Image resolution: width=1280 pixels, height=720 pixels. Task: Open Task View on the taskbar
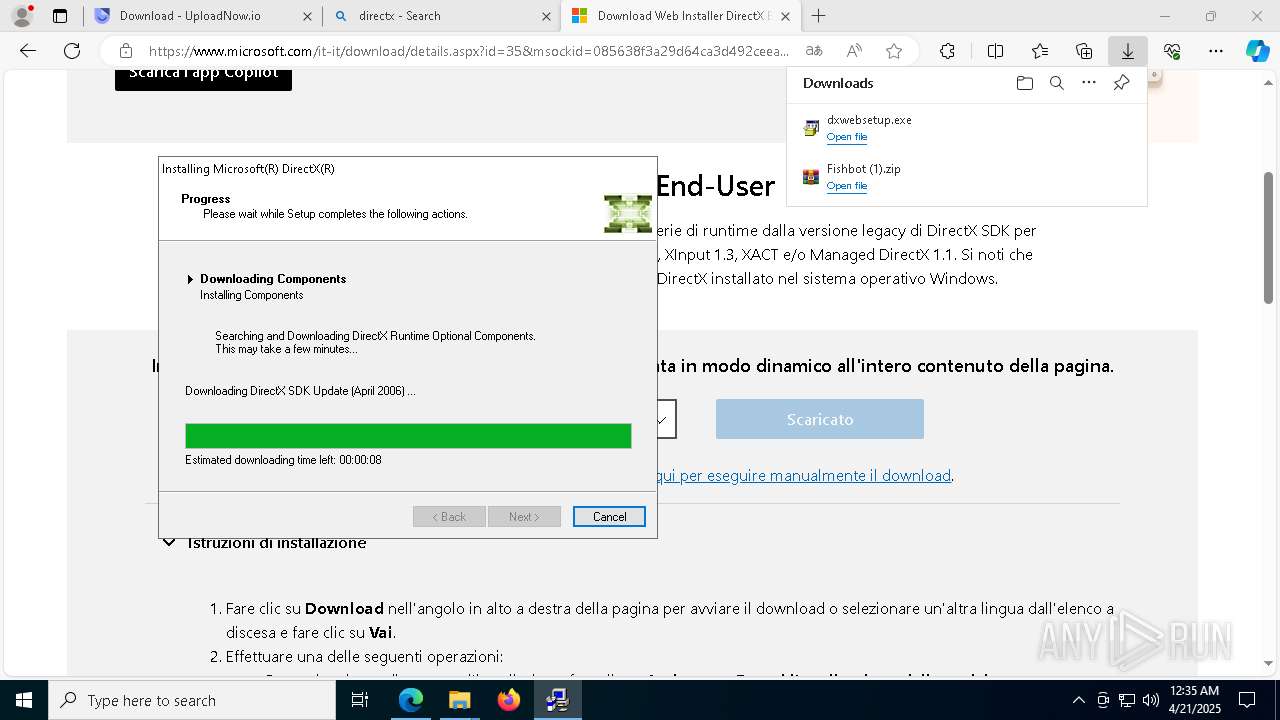360,700
